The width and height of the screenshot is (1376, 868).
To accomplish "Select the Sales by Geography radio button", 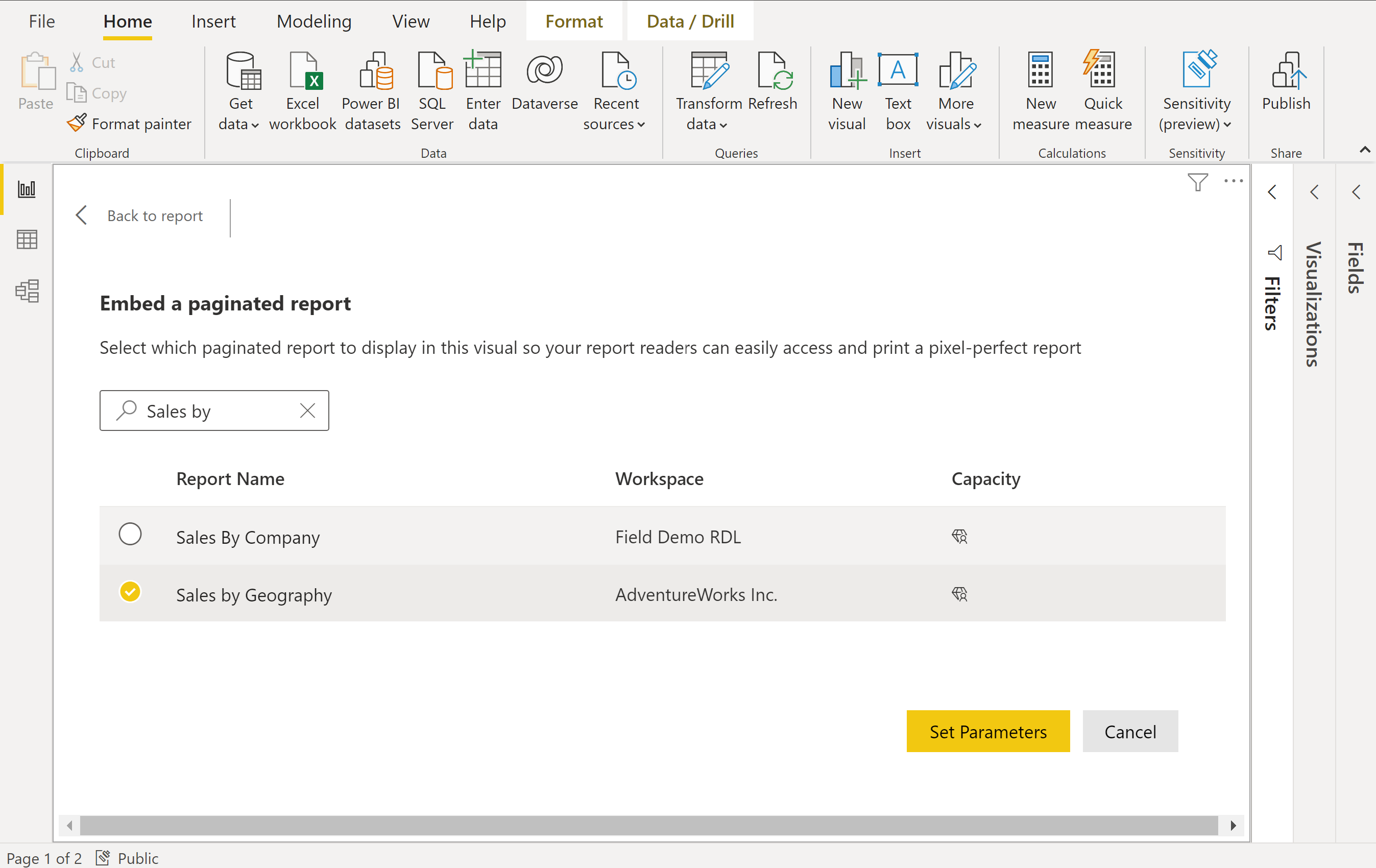I will (x=131, y=593).
